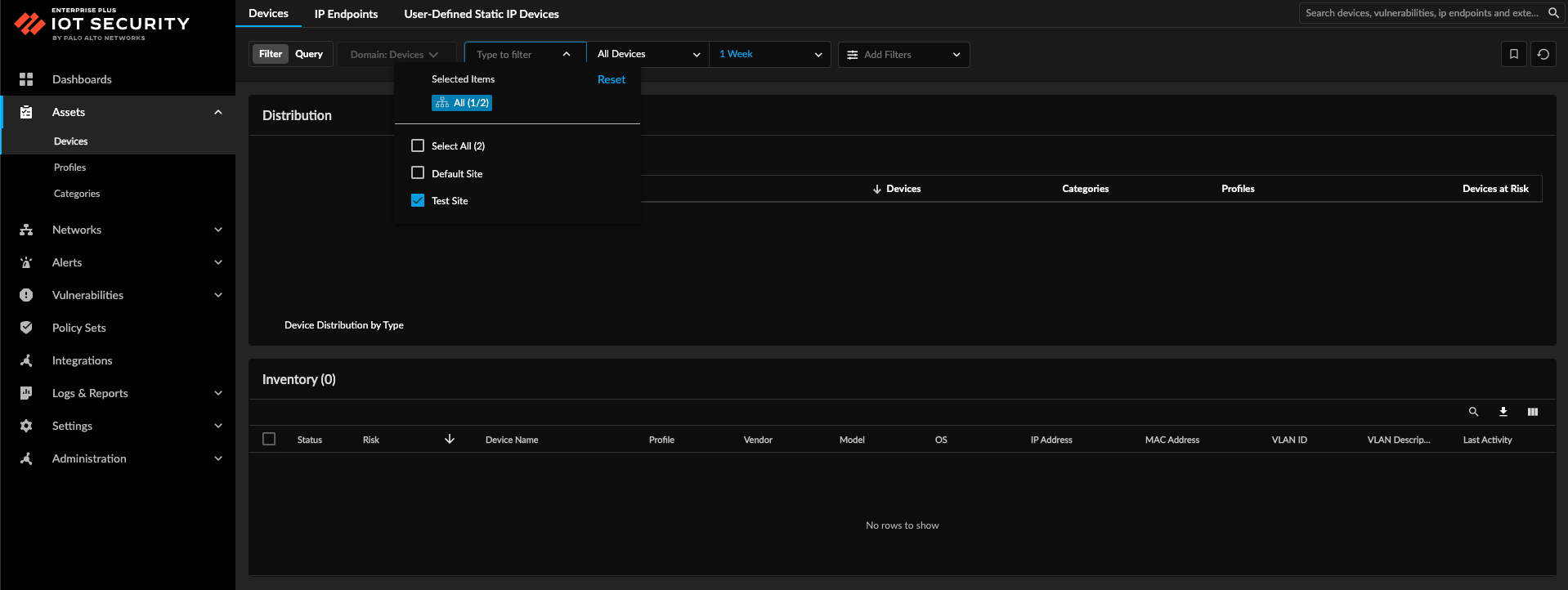Select the Devices tab
This screenshot has width=1568, height=590.
(268, 13)
